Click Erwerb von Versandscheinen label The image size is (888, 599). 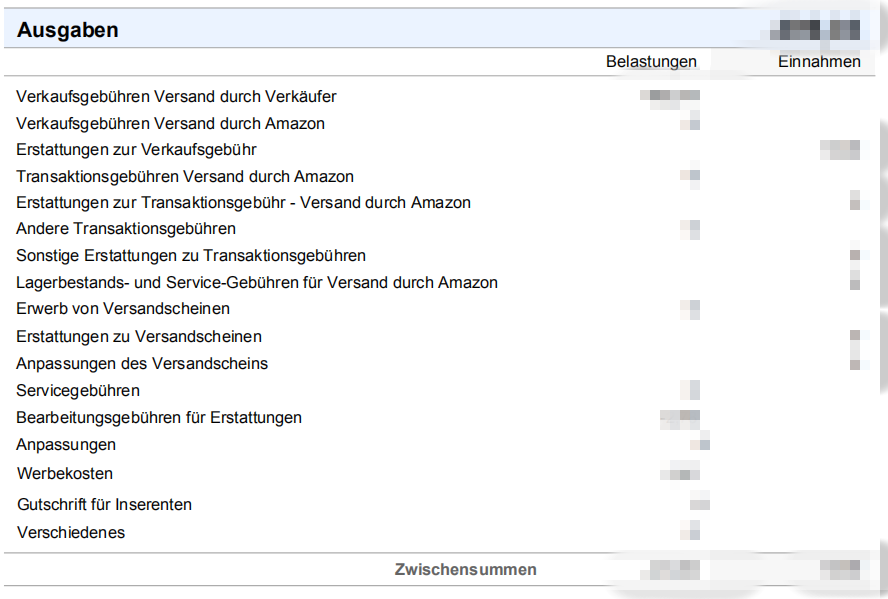(123, 309)
